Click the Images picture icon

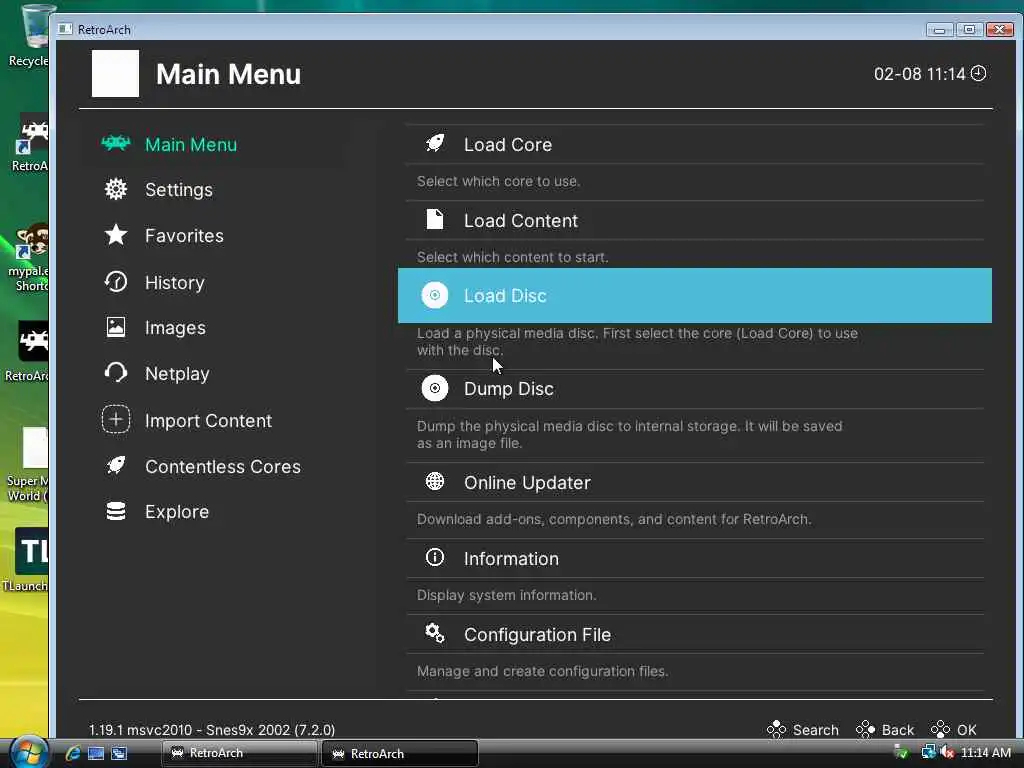point(116,327)
